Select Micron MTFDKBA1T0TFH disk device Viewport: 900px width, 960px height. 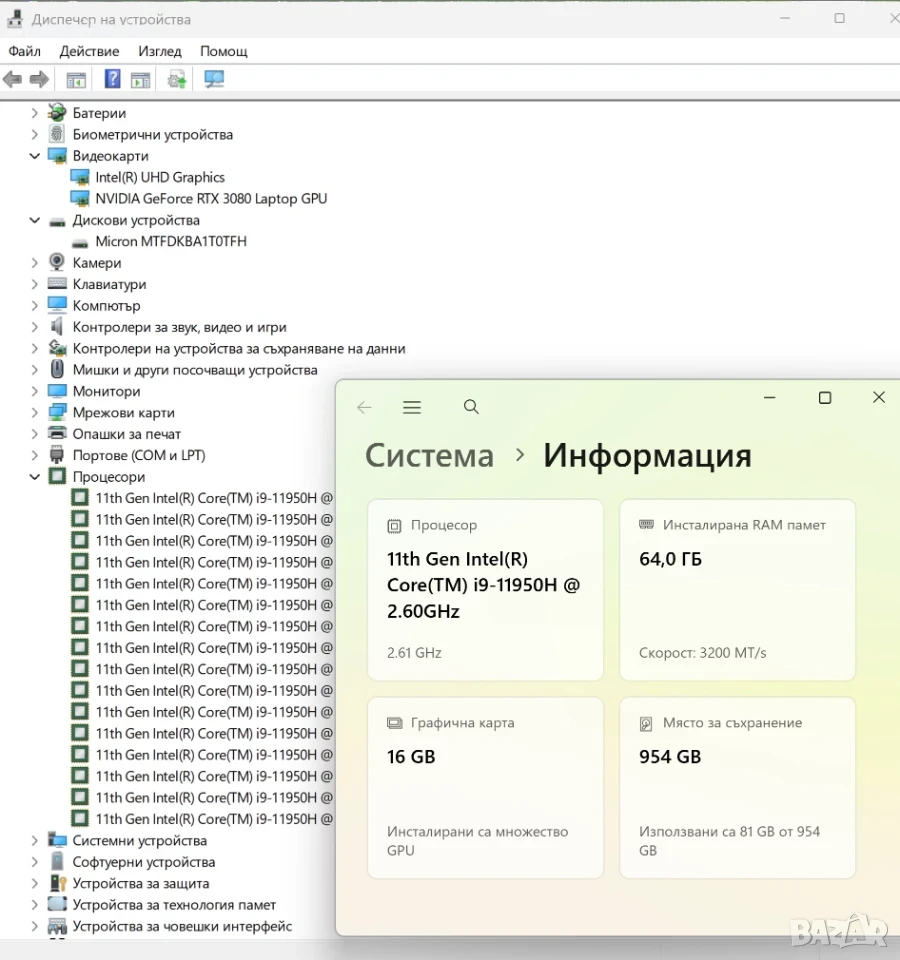171,242
